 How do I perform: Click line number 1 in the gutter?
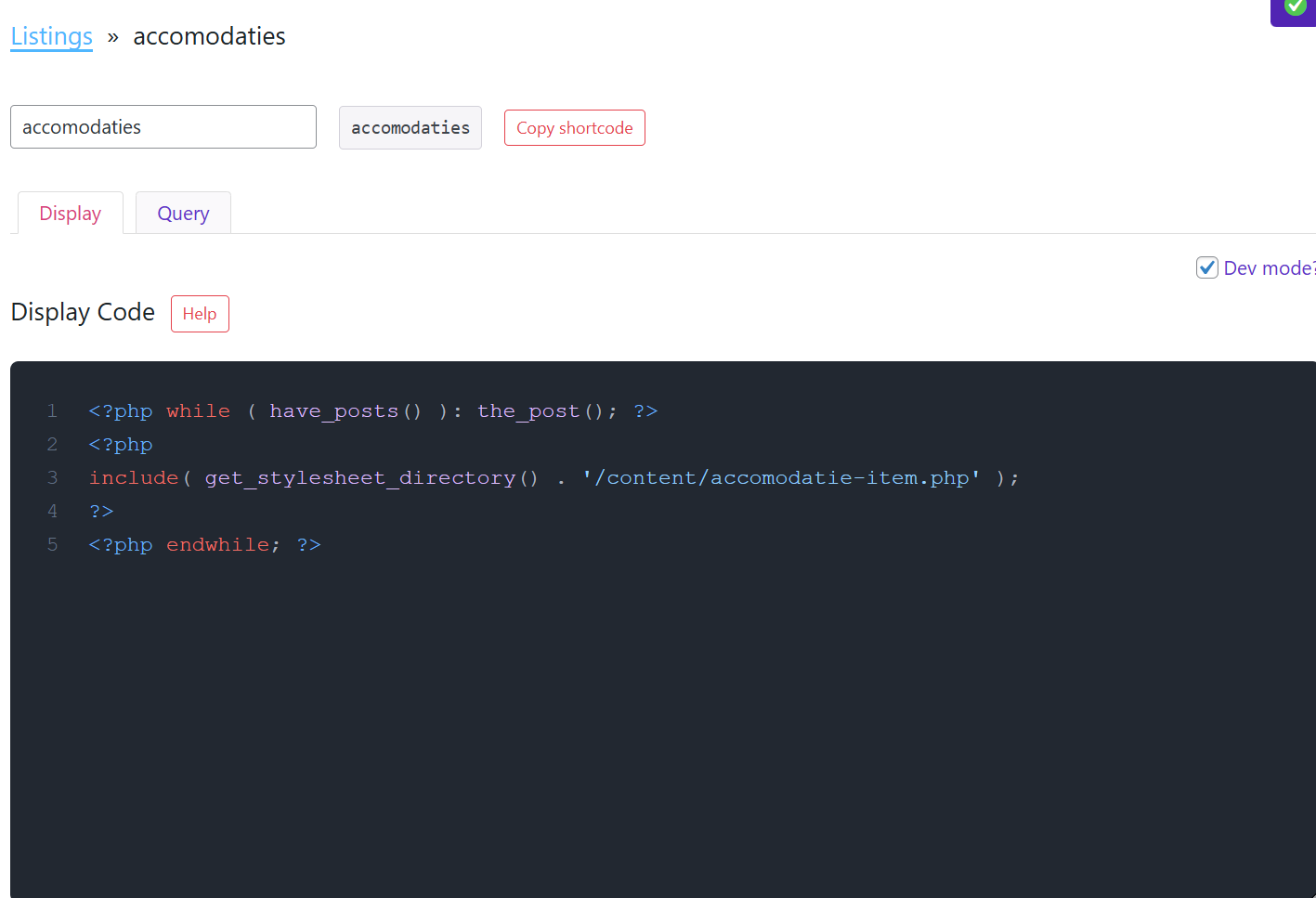coord(53,411)
